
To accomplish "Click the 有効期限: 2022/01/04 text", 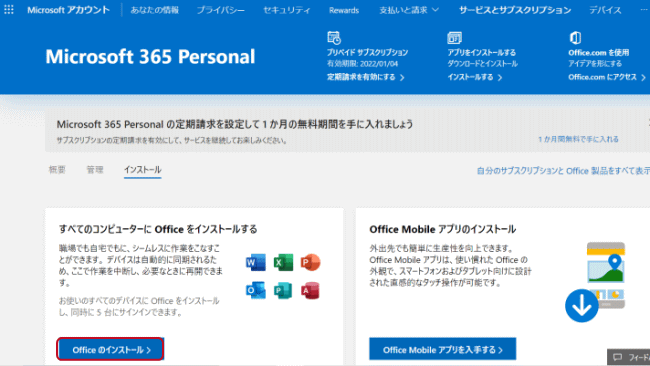I will (362, 64).
